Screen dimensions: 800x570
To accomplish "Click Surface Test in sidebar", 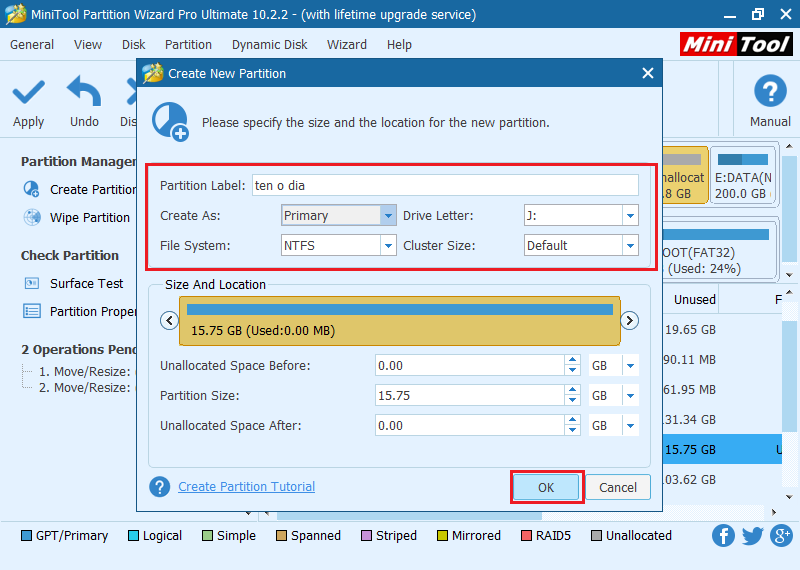I will click(x=87, y=283).
